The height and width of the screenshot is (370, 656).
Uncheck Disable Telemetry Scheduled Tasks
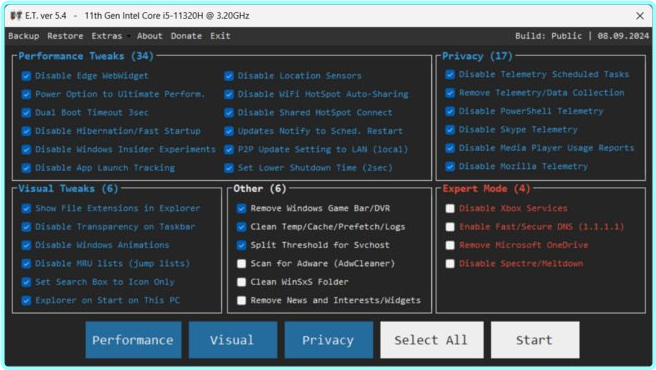pos(450,75)
